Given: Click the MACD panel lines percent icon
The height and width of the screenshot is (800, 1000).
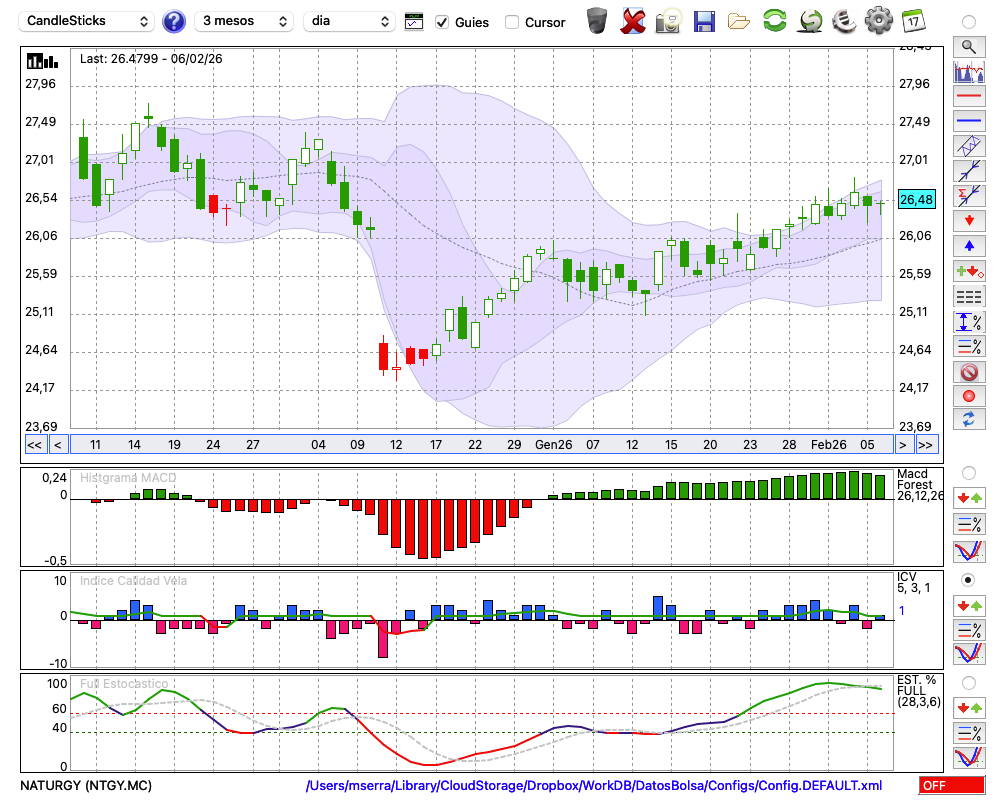Looking at the screenshot, I should 969,524.
